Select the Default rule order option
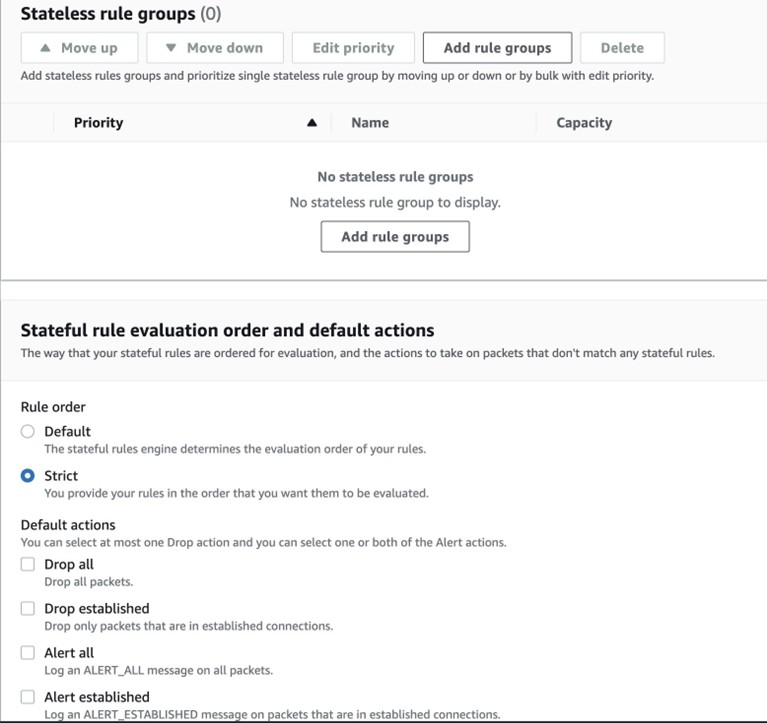This screenshot has width=767, height=723. (28, 432)
